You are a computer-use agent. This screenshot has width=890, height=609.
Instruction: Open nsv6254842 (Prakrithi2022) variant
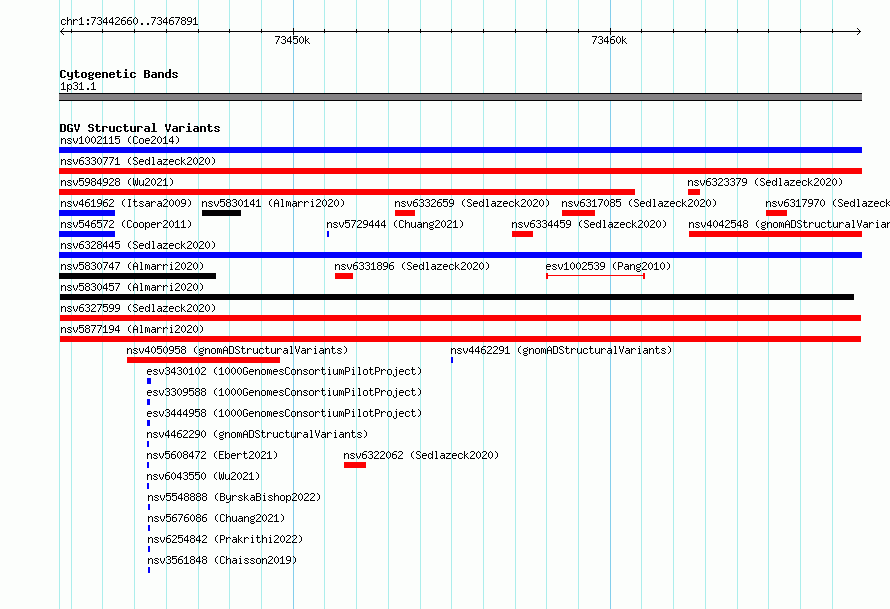[225, 539]
